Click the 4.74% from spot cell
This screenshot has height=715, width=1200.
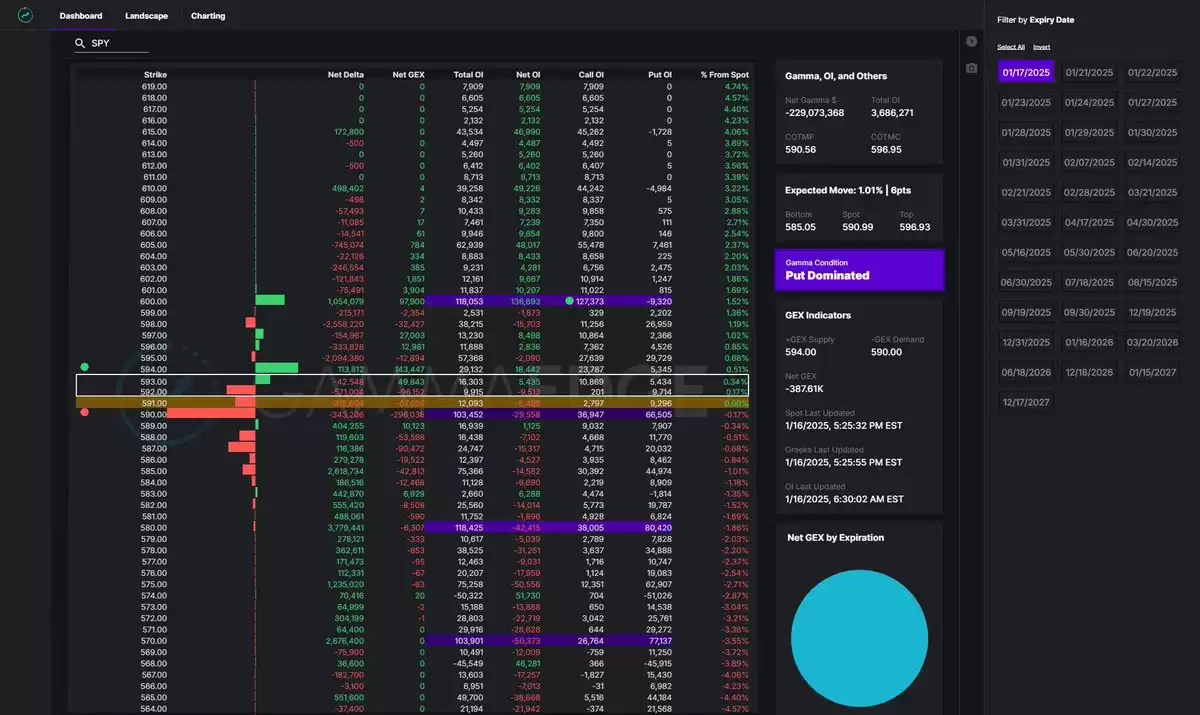point(736,87)
